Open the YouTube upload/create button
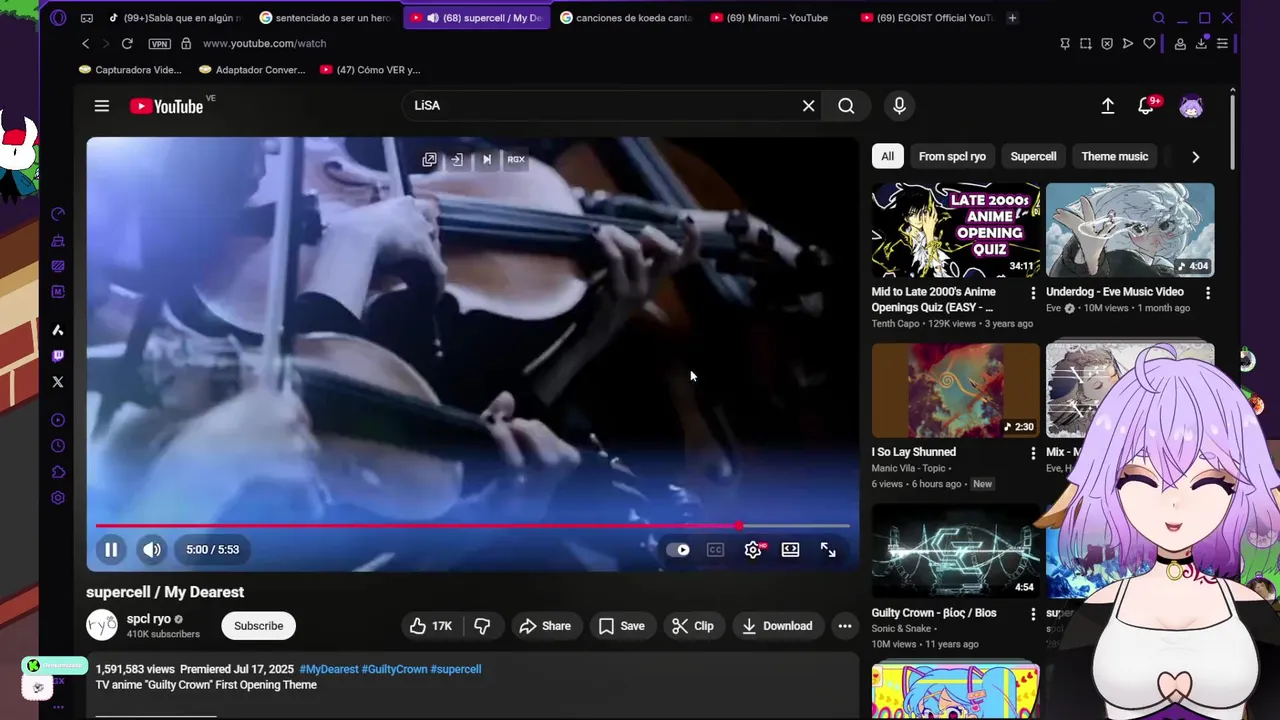 [1108, 106]
